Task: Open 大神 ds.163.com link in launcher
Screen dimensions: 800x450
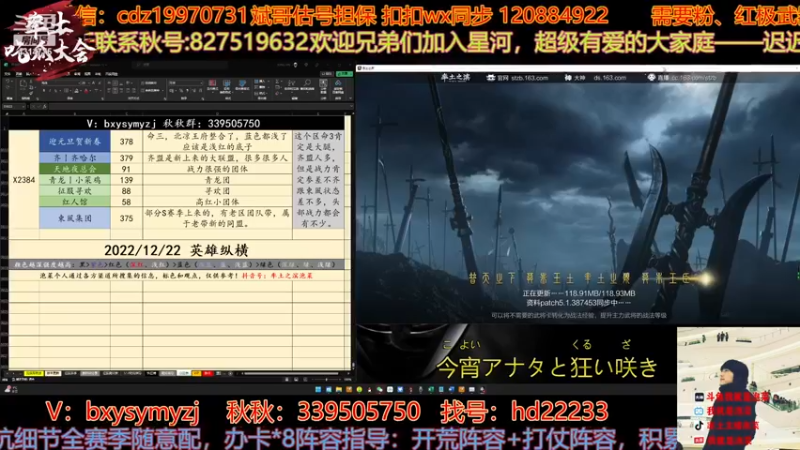Action: point(595,78)
